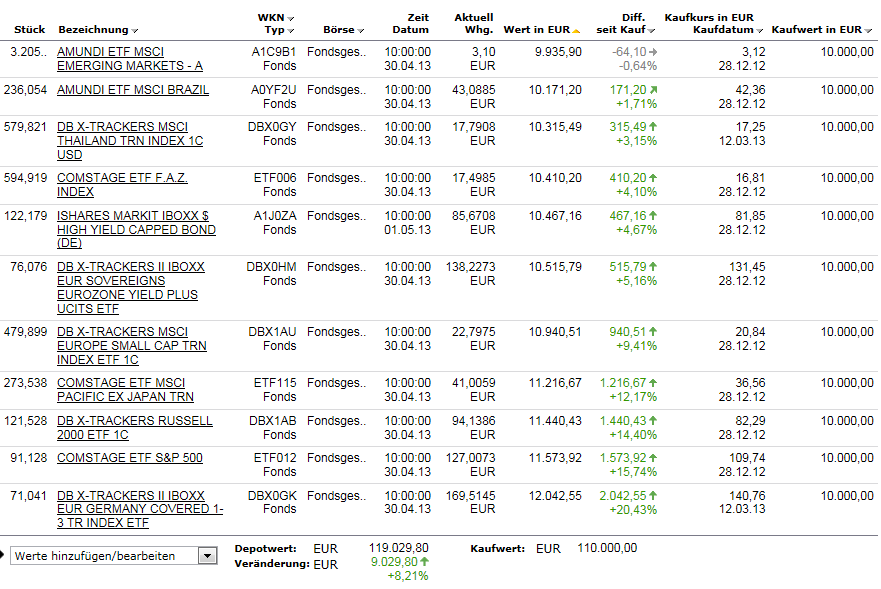Select WKN code ETF115
Screen dimensions: 881x589
click(x=275, y=383)
